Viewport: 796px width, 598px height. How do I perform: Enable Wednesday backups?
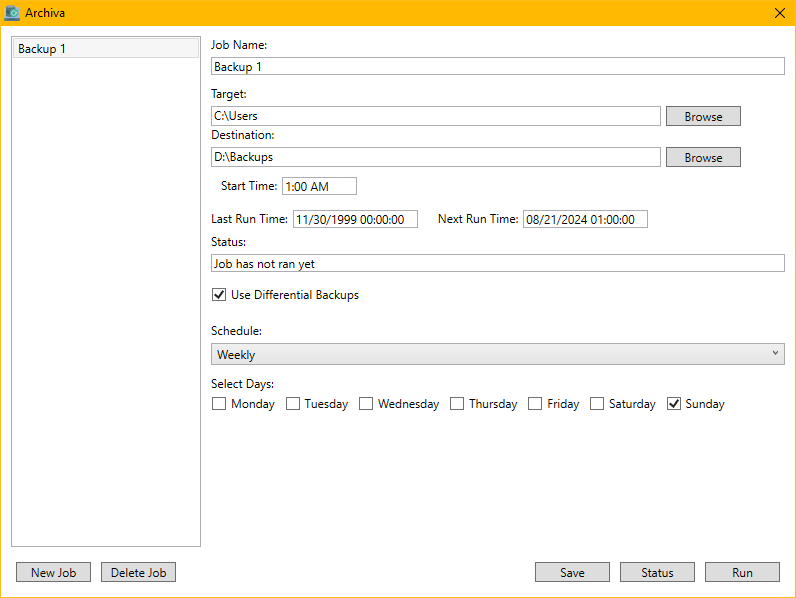(366, 404)
